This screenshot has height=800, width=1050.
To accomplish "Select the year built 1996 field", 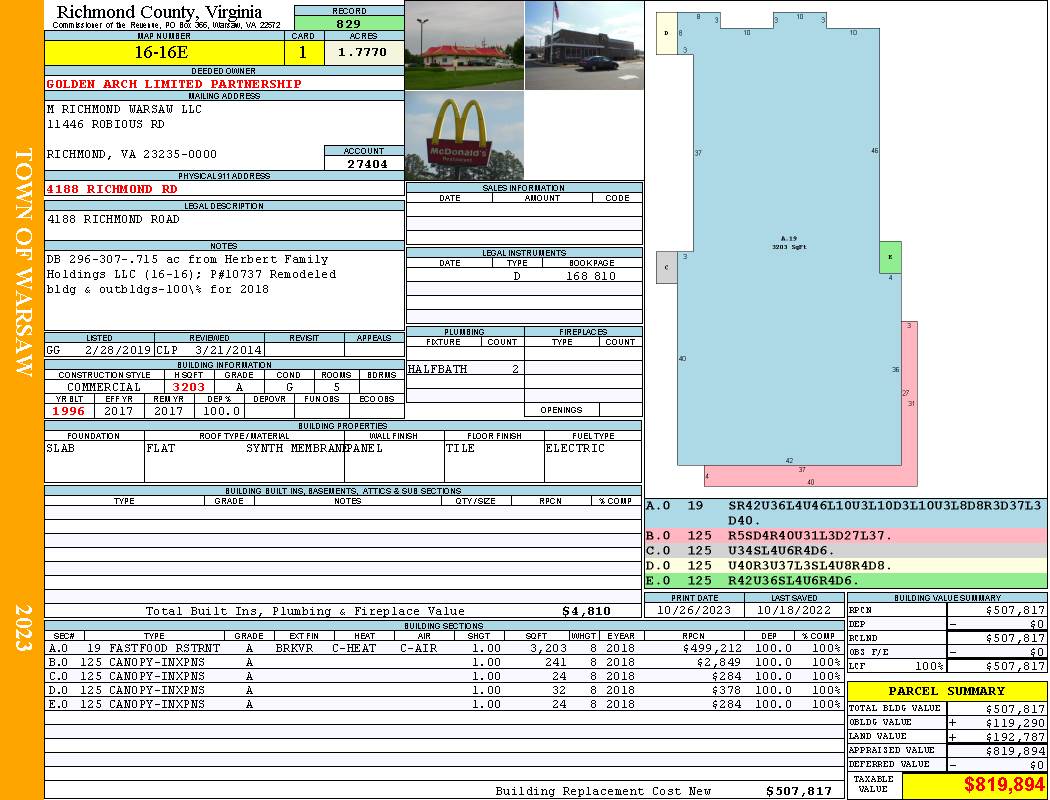I will coord(69,410).
